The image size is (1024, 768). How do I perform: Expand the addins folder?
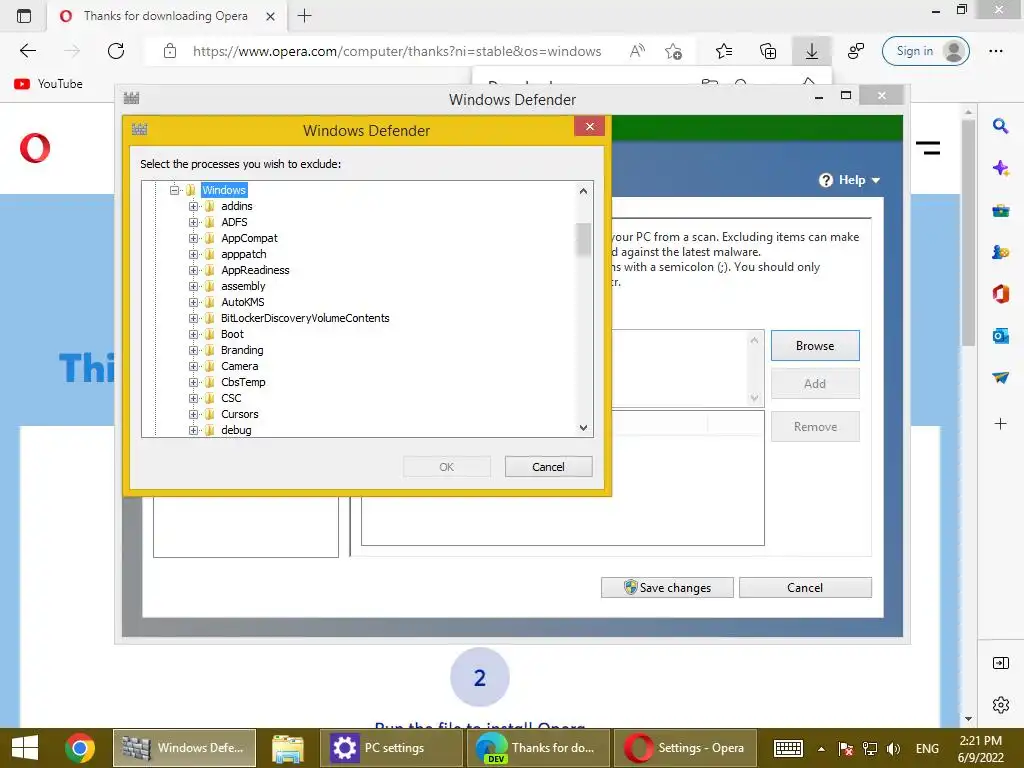tap(193, 206)
